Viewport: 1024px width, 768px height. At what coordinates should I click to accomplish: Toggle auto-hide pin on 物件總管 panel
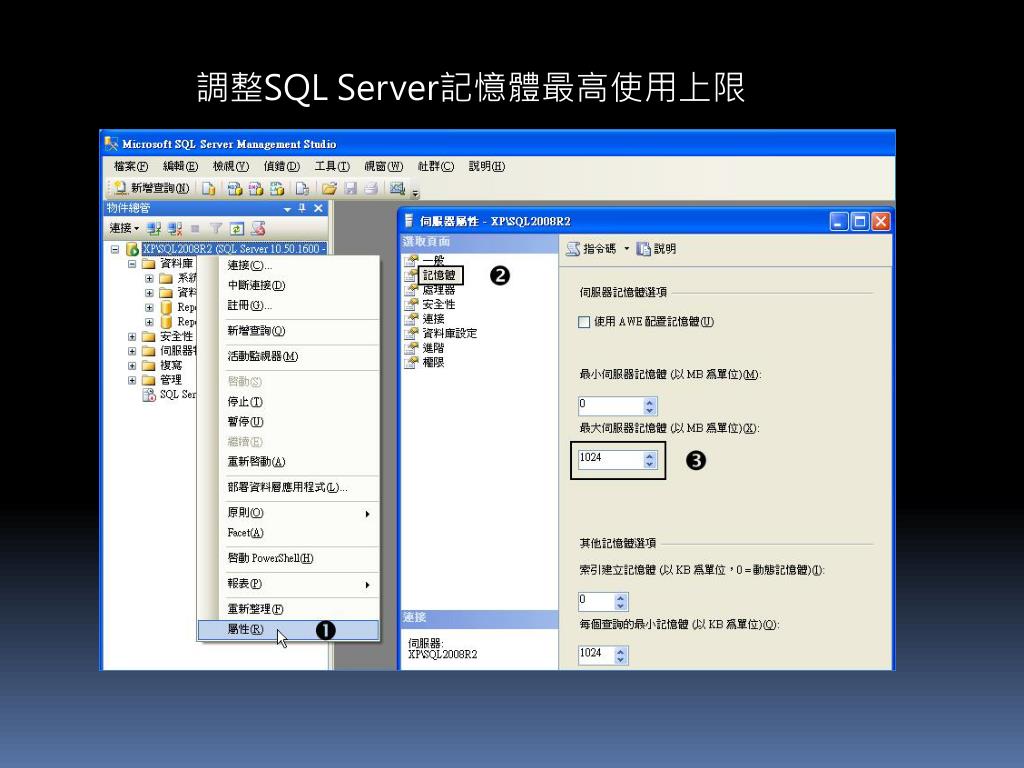pyautogui.click(x=302, y=208)
